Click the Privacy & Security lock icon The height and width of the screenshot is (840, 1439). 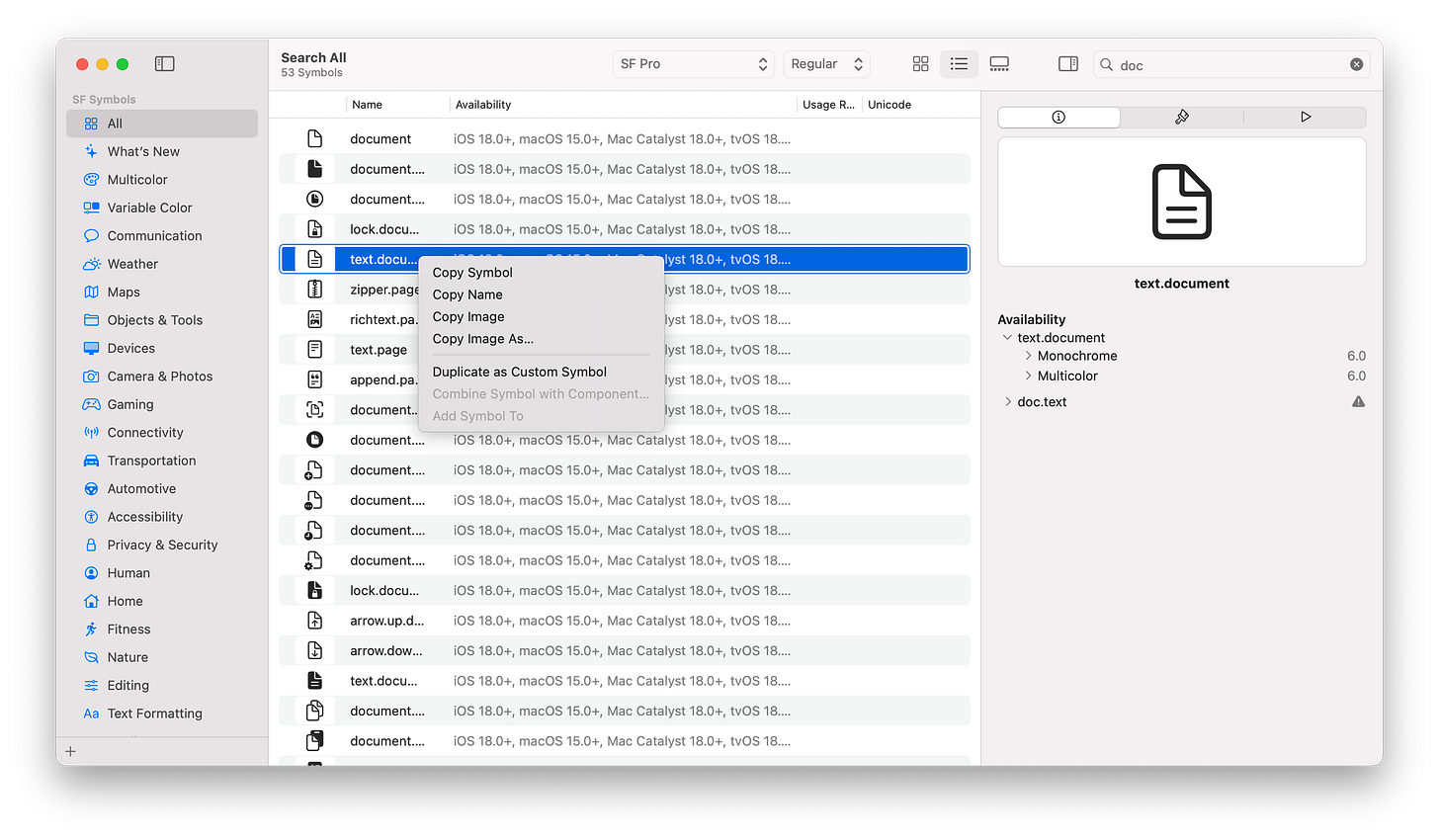pos(91,546)
